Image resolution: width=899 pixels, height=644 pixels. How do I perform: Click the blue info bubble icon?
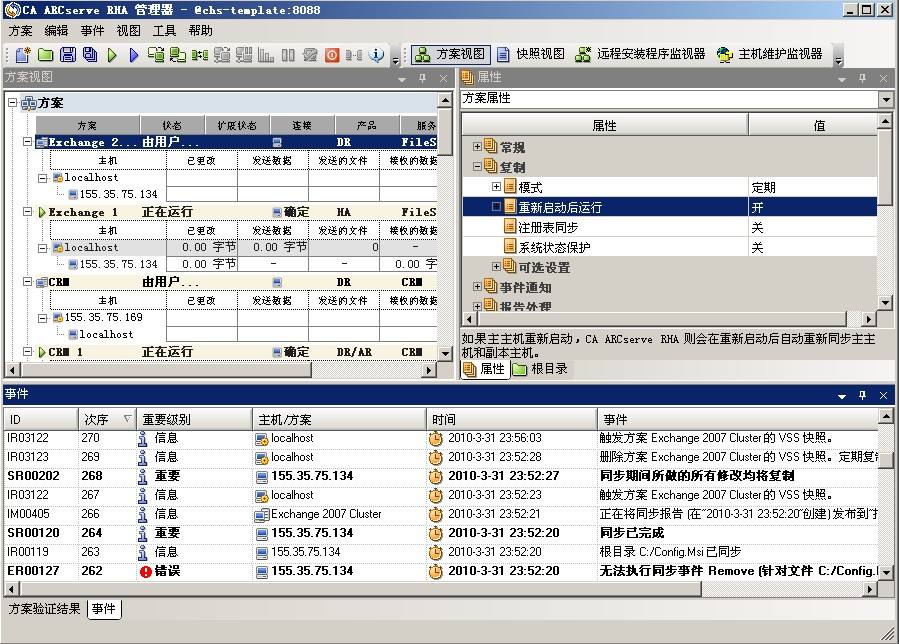(377, 54)
